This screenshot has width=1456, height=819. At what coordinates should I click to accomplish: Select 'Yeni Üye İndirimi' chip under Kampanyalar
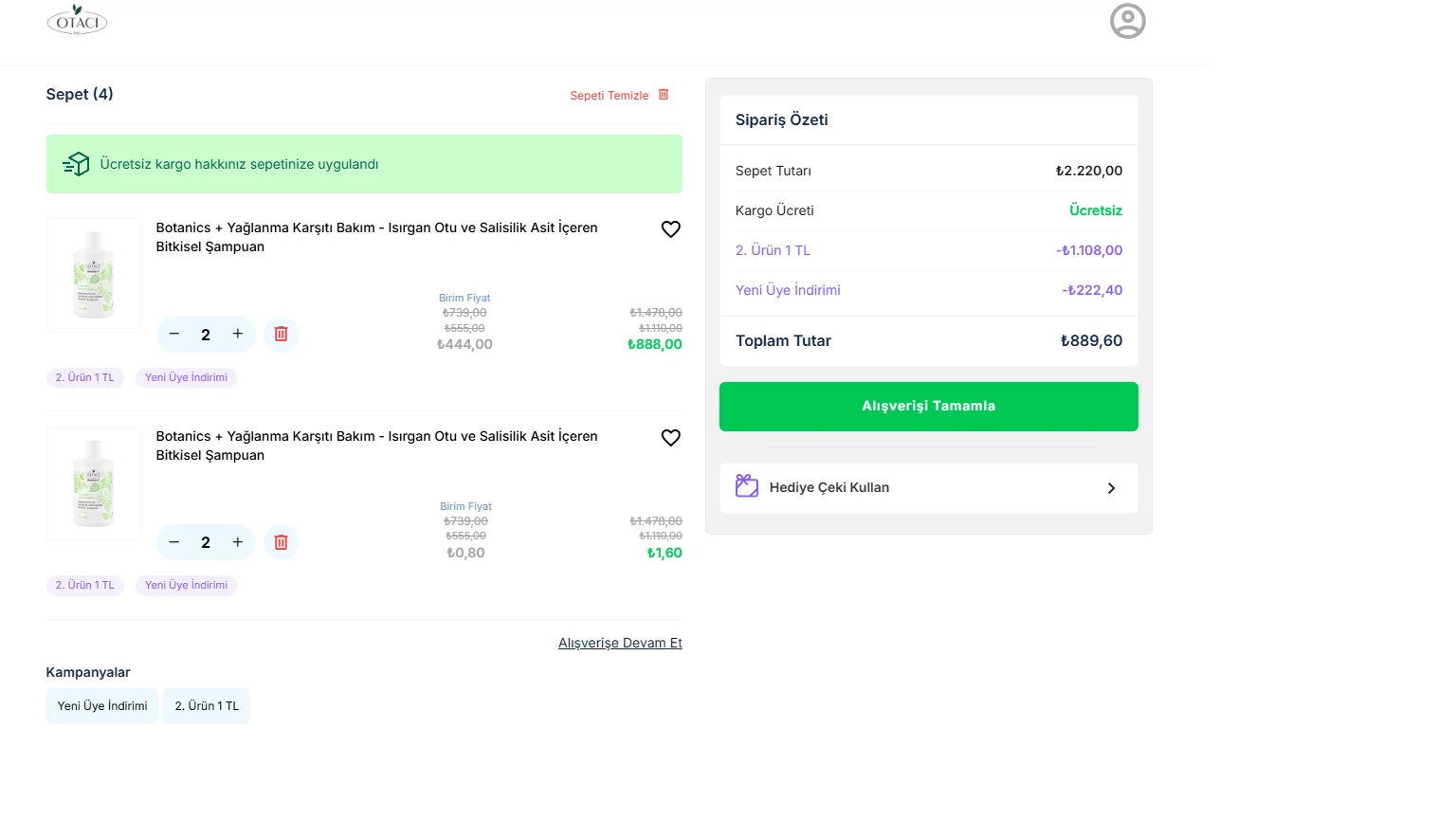(x=102, y=706)
